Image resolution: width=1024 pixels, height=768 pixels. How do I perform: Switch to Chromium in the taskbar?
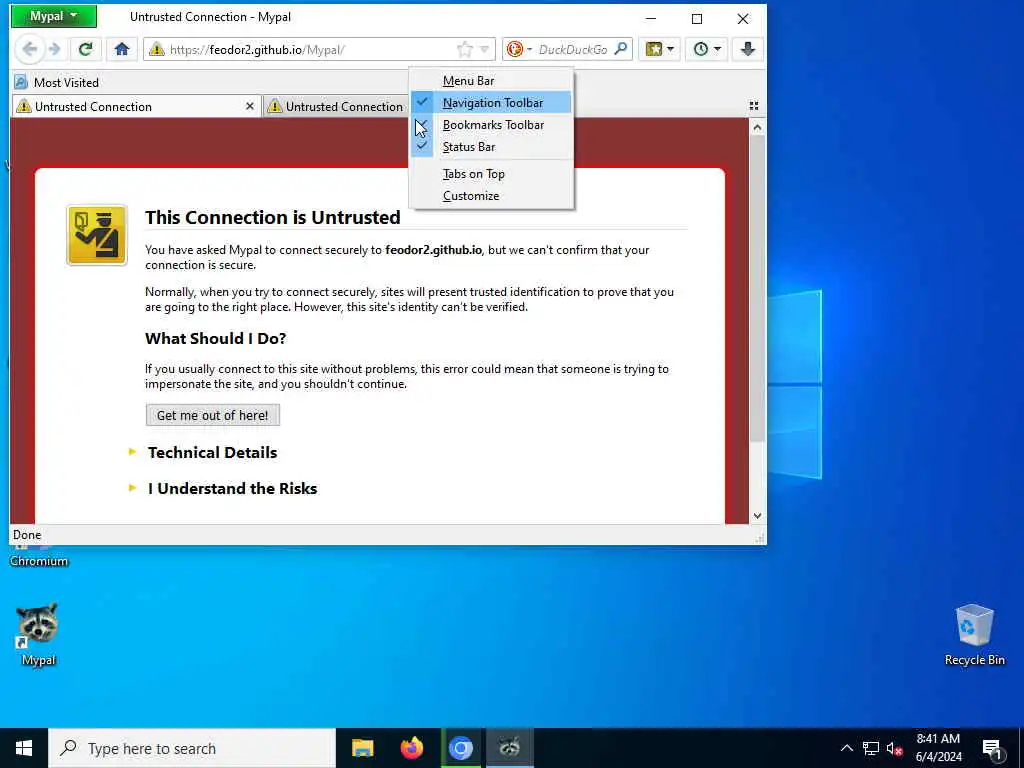tap(460, 748)
